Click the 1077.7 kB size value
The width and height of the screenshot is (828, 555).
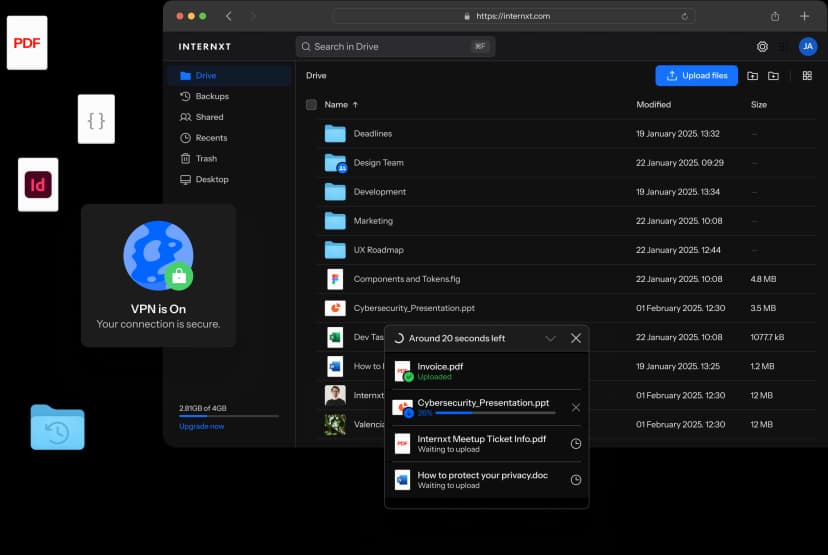click(767, 337)
